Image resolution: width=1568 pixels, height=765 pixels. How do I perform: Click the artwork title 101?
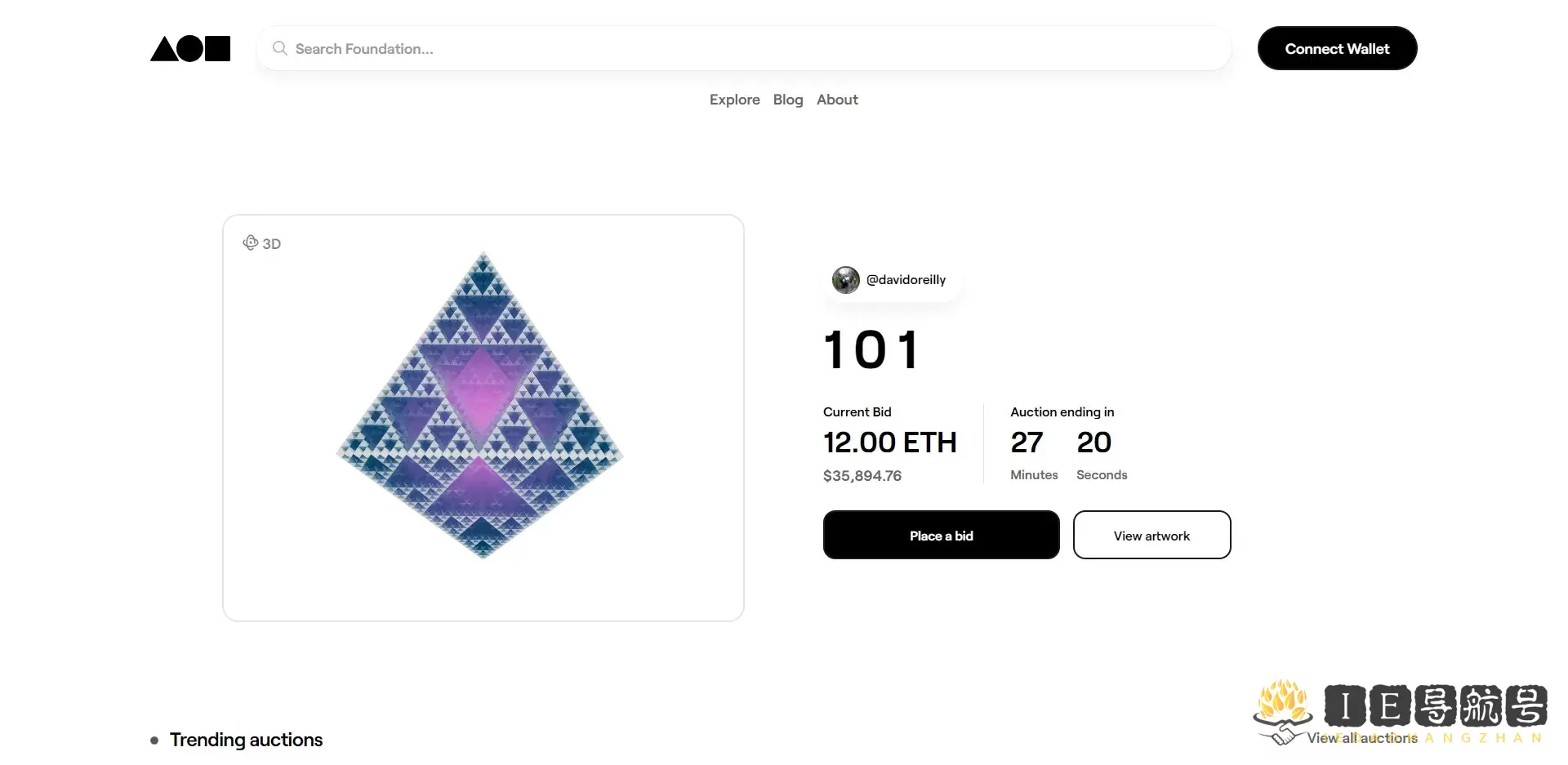coord(871,350)
